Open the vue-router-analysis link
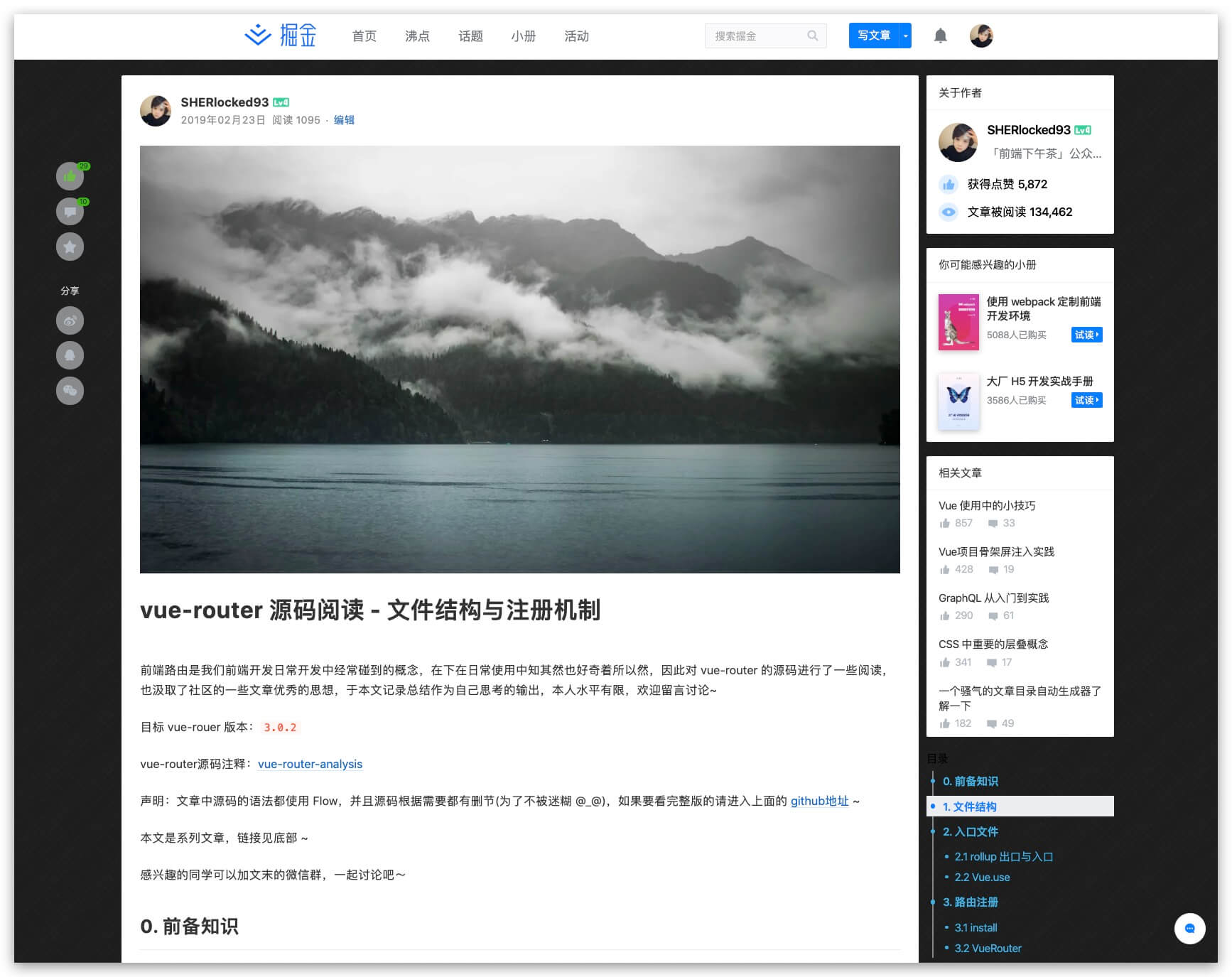 coord(310,764)
